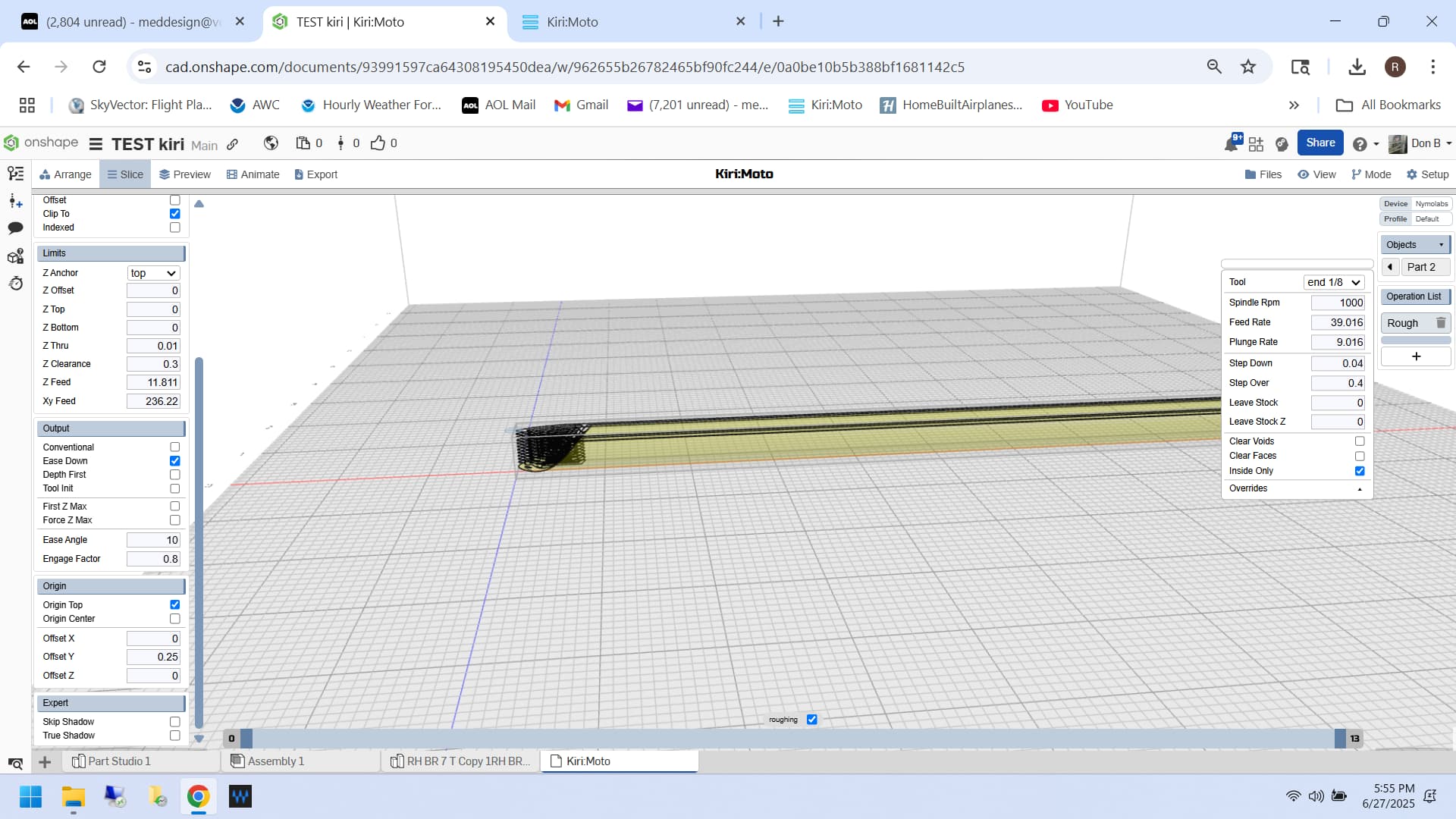Viewport: 1456px width, 819px height.
Task: Delete the Rough operation with trash icon
Action: (1441, 323)
